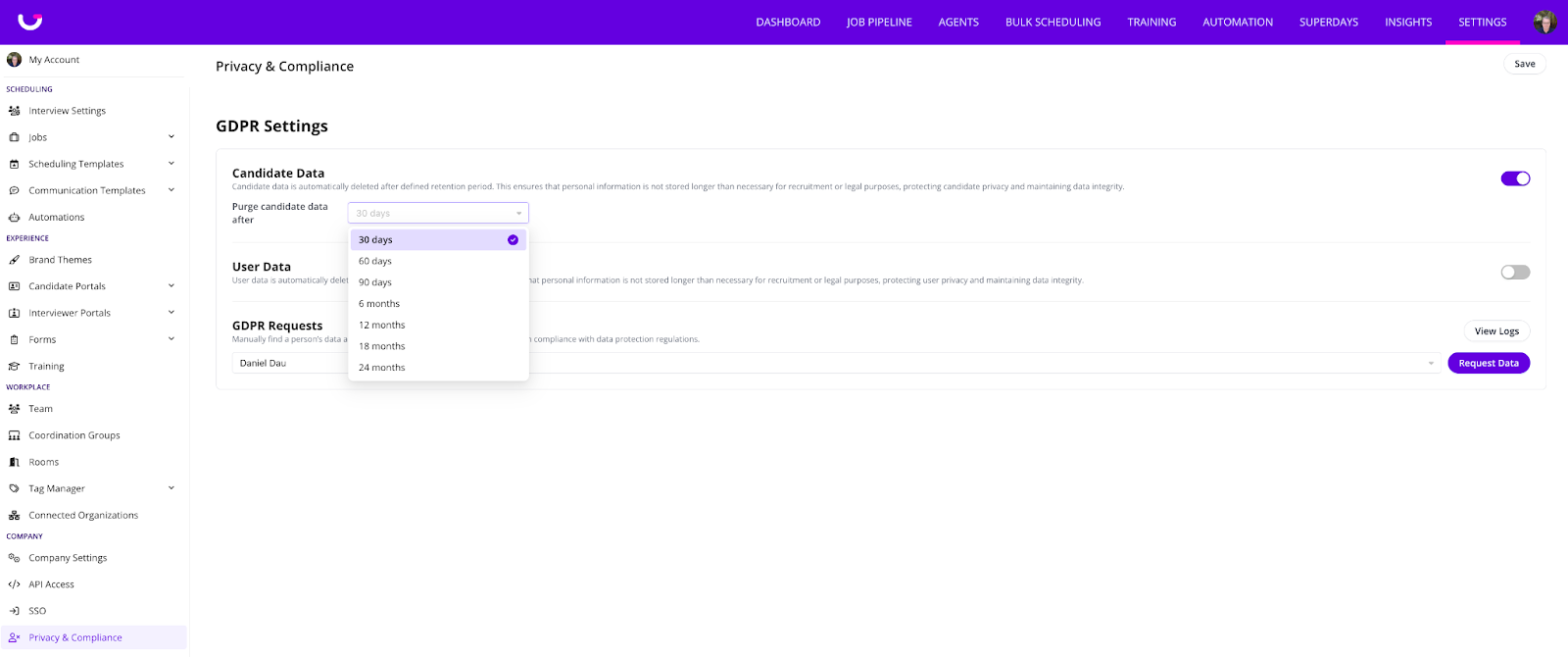
Task: Click the Save button
Action: [1525, 64]
